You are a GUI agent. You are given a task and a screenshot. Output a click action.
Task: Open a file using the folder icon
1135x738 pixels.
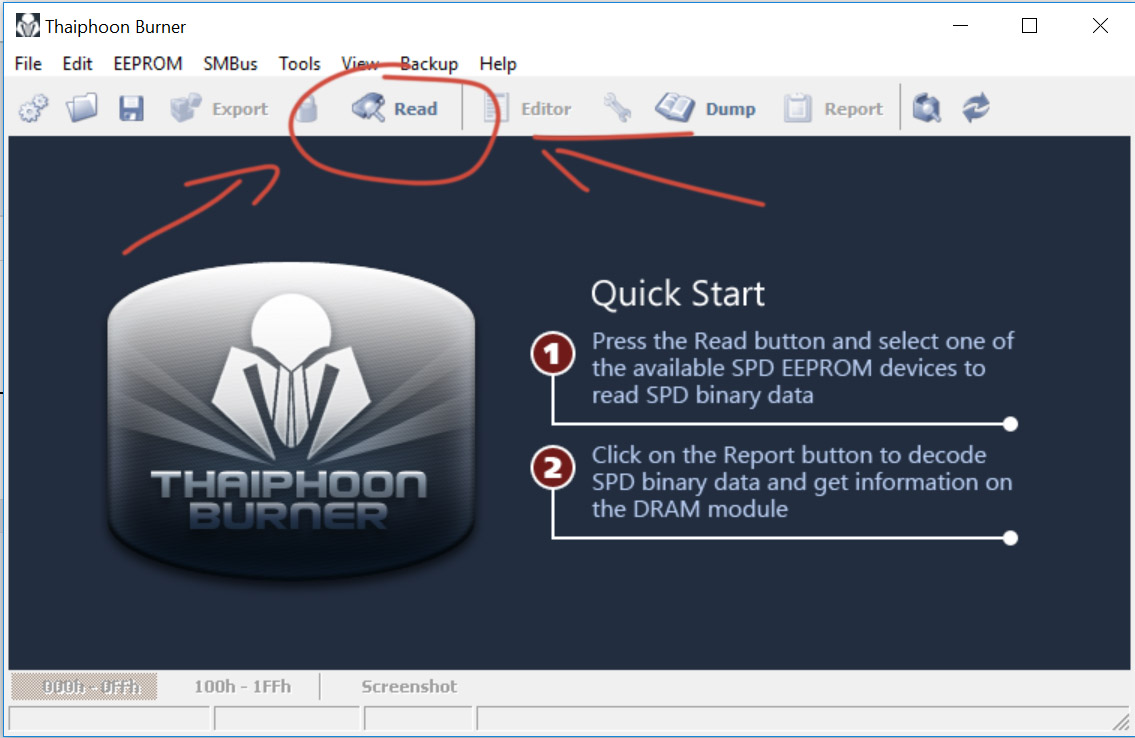[x=82, y=109]
